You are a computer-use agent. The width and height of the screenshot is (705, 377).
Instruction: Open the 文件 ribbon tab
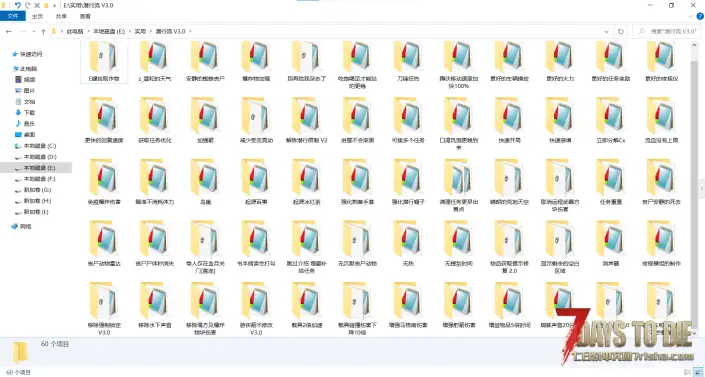click(x=13, y=16)
